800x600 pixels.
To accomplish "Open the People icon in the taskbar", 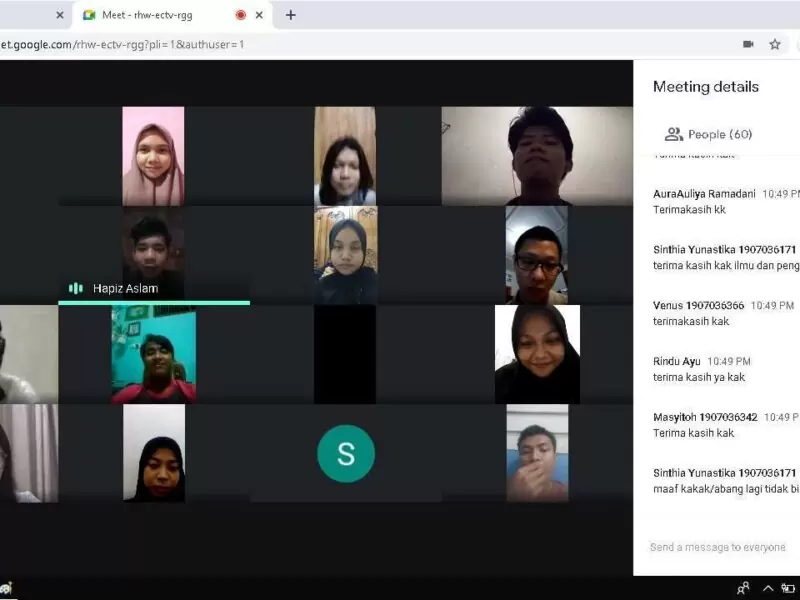I will tap(743, 588).
